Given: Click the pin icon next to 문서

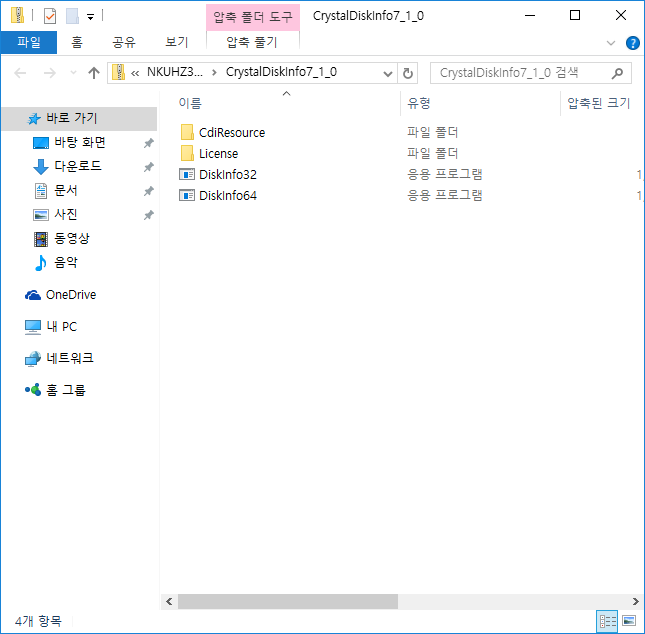Looking at the screenshot, I should coord(148,191).
